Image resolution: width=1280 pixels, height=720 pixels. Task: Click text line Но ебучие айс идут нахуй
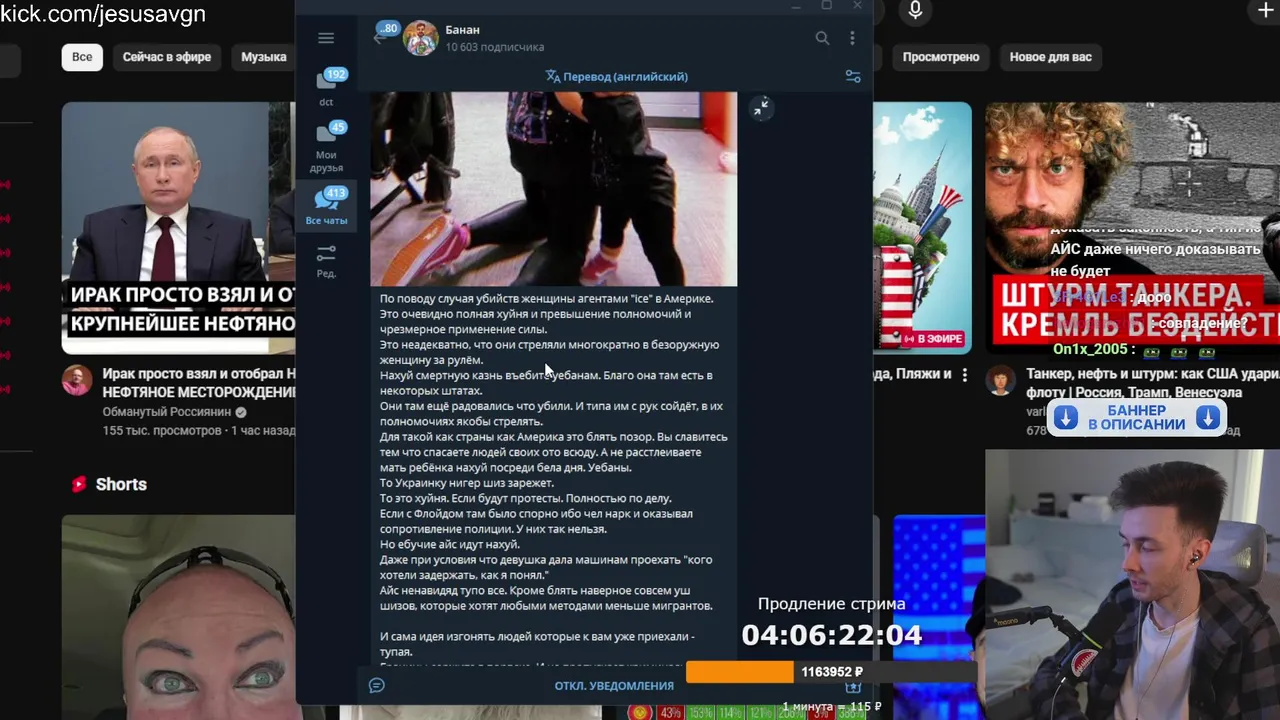pyautogui.click(x=450, y=544)
